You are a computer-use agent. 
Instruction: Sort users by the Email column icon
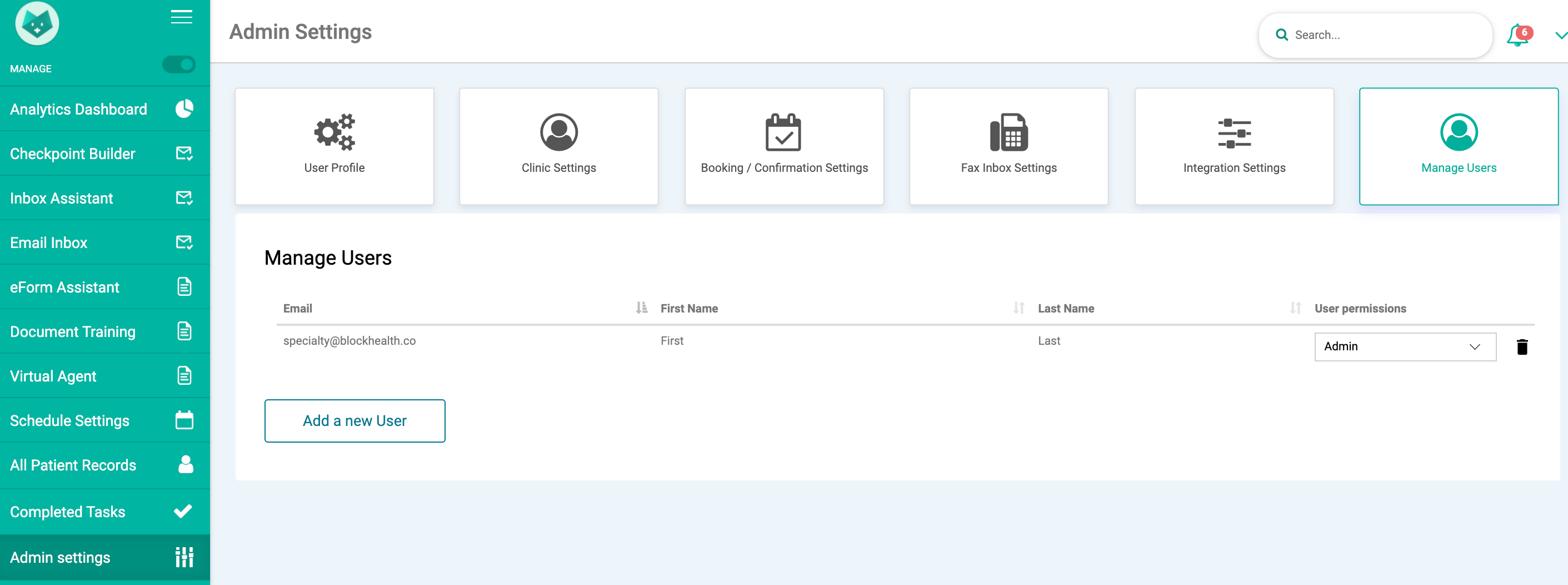coord(642,308)
